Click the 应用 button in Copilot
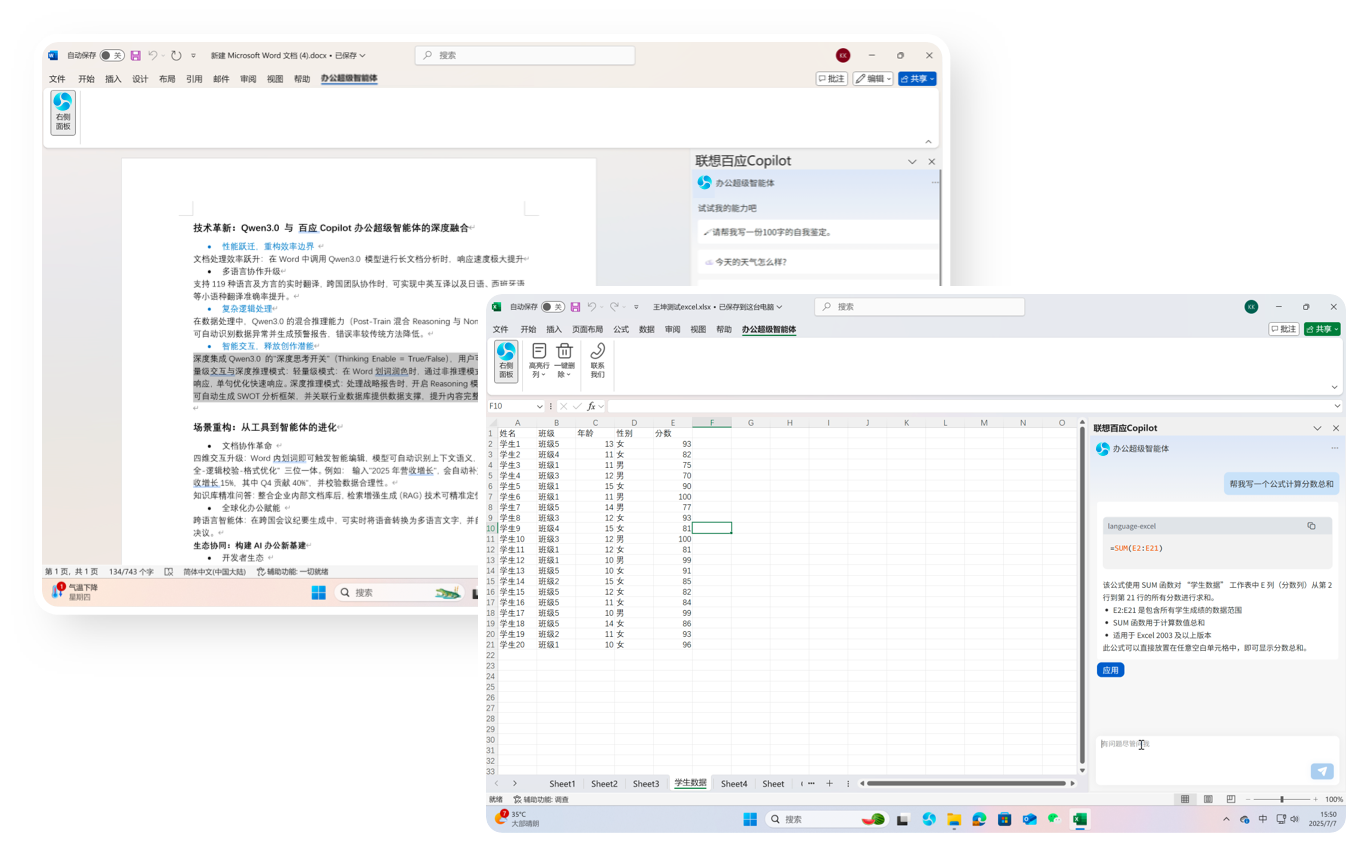Image resolution: width=1354 pixels, height=842 pixels. (1110, 670)
